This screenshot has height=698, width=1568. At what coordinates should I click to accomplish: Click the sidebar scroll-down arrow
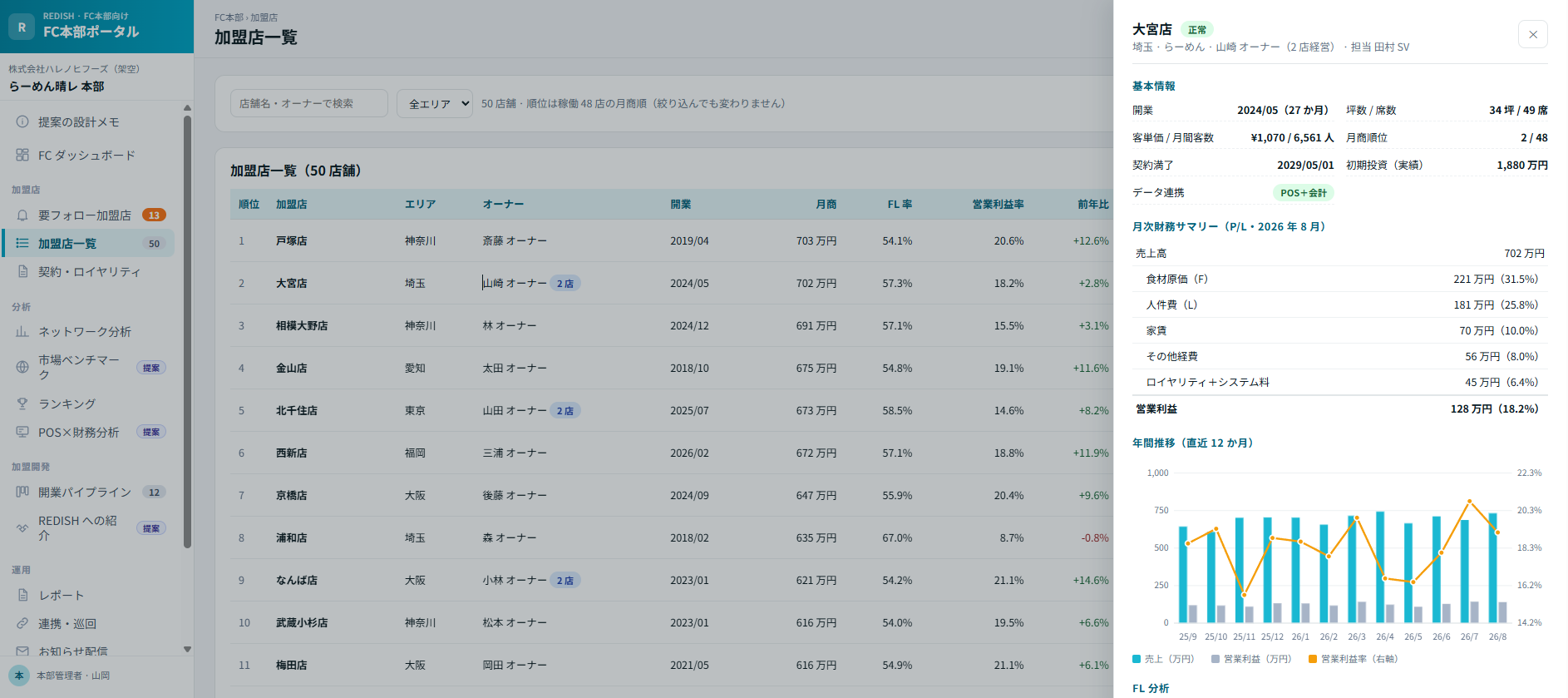coord(187,649)
